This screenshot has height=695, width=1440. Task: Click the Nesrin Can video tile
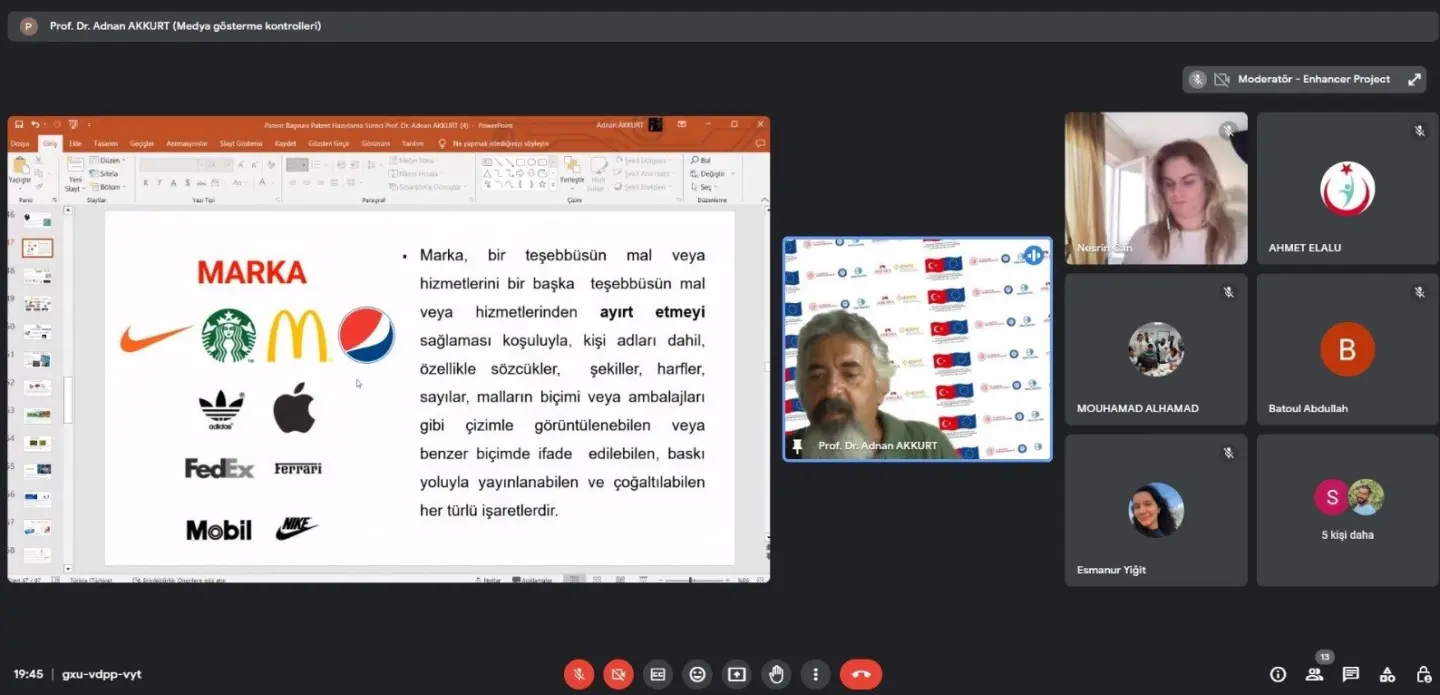pos(1156,188)
